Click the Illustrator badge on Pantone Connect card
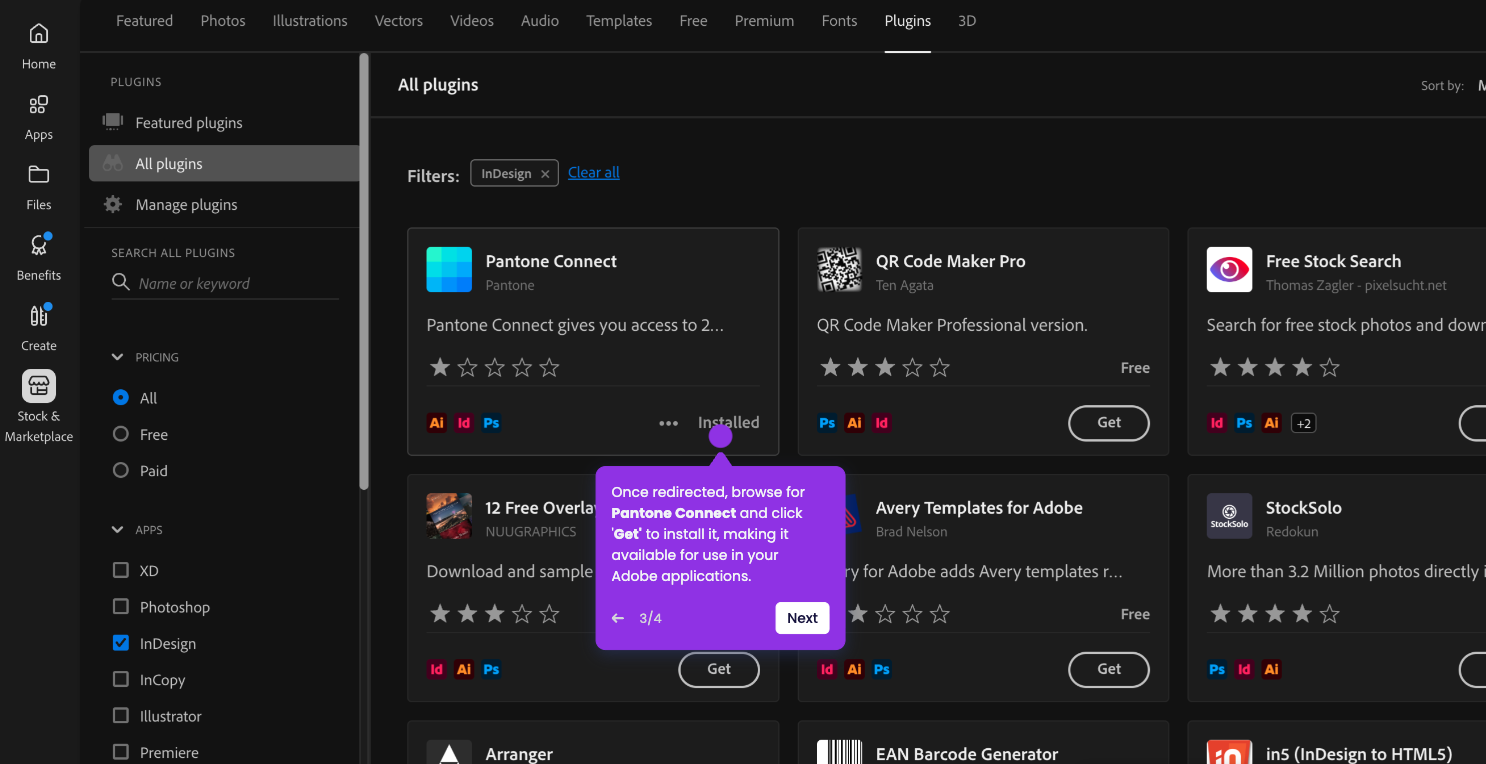Image resolution: width=1486 pixels, height=764 pixels. [437, 423]
